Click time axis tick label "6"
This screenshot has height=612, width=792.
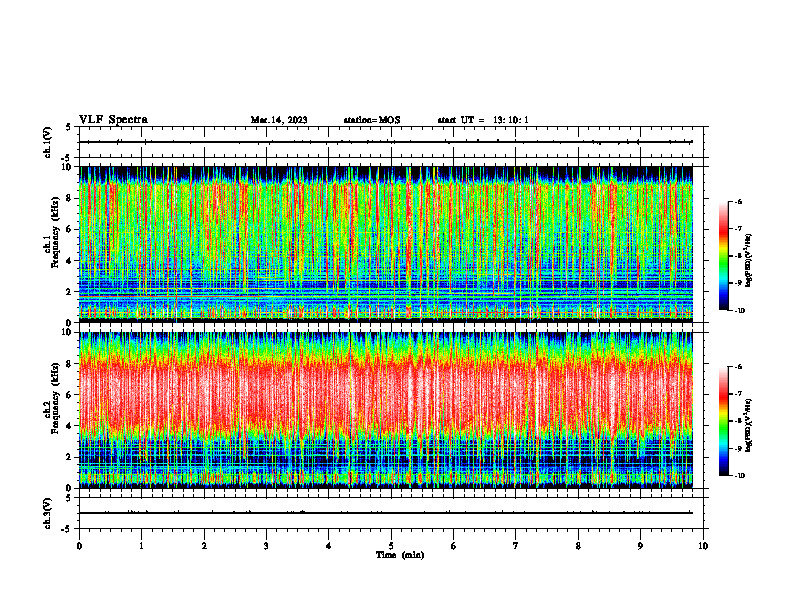pos(454,546)
